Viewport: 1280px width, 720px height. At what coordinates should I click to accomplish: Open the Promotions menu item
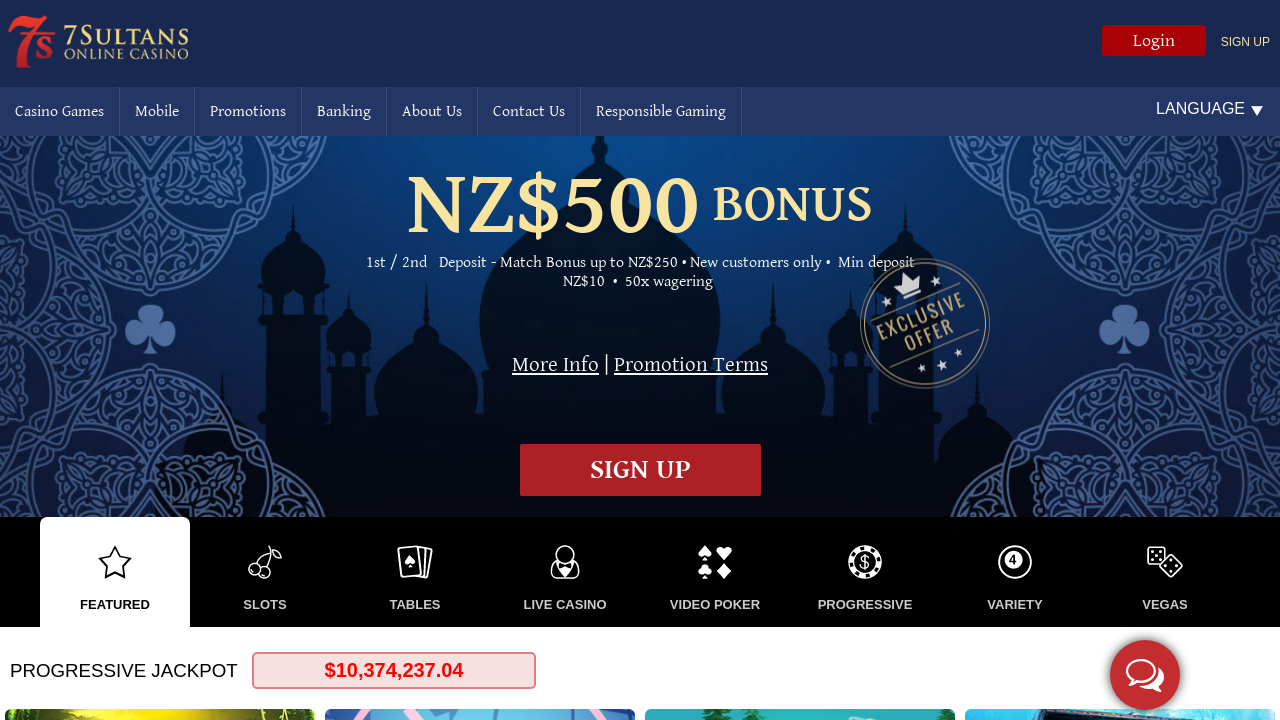(x=248, y=111)
